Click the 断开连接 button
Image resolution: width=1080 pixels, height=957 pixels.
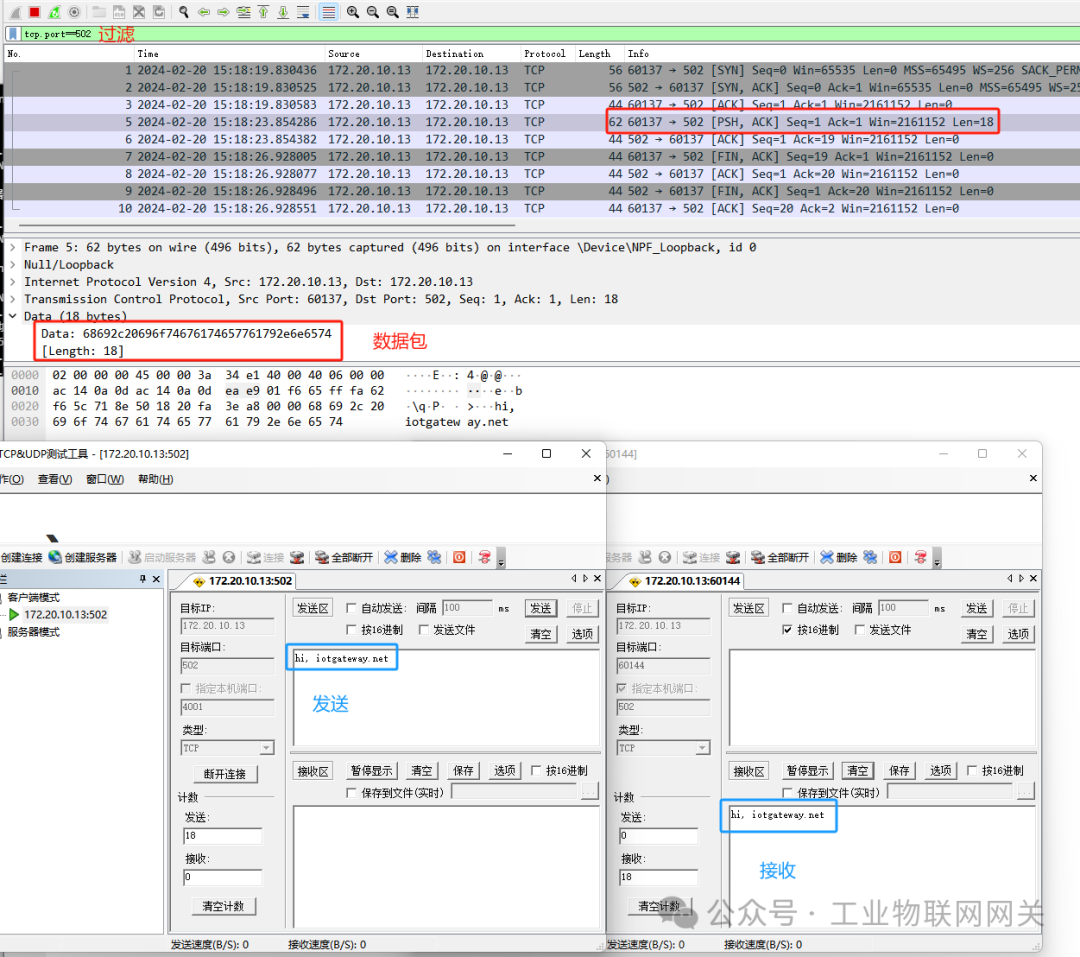225,774
